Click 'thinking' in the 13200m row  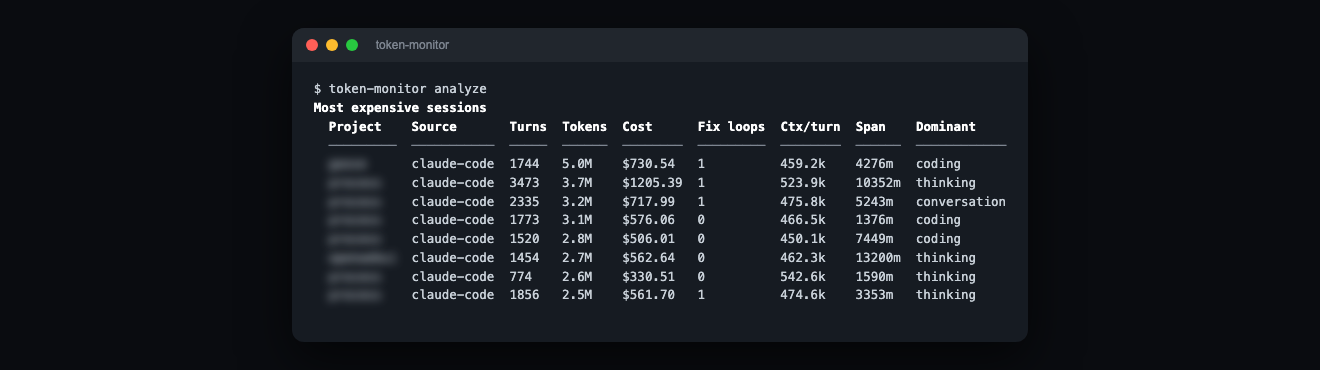point(946,258)
